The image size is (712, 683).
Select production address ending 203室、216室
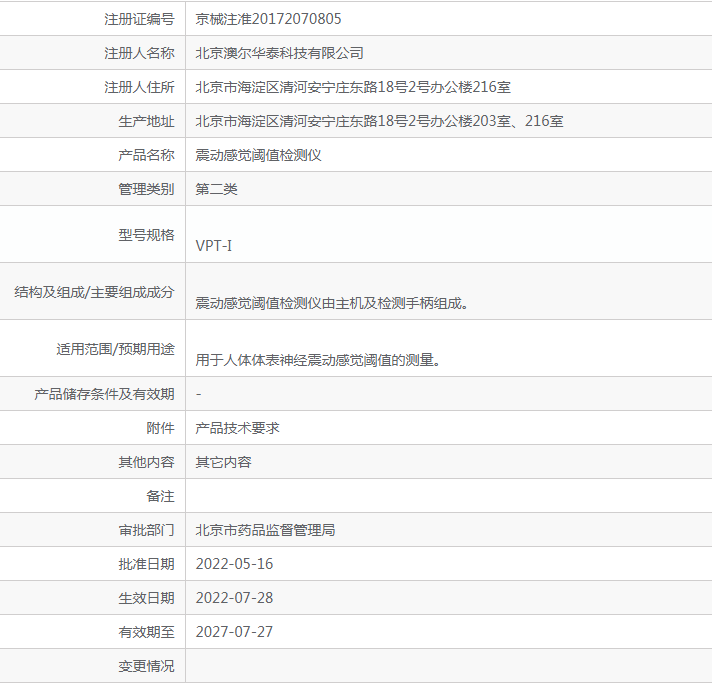[x=379, y=121]
